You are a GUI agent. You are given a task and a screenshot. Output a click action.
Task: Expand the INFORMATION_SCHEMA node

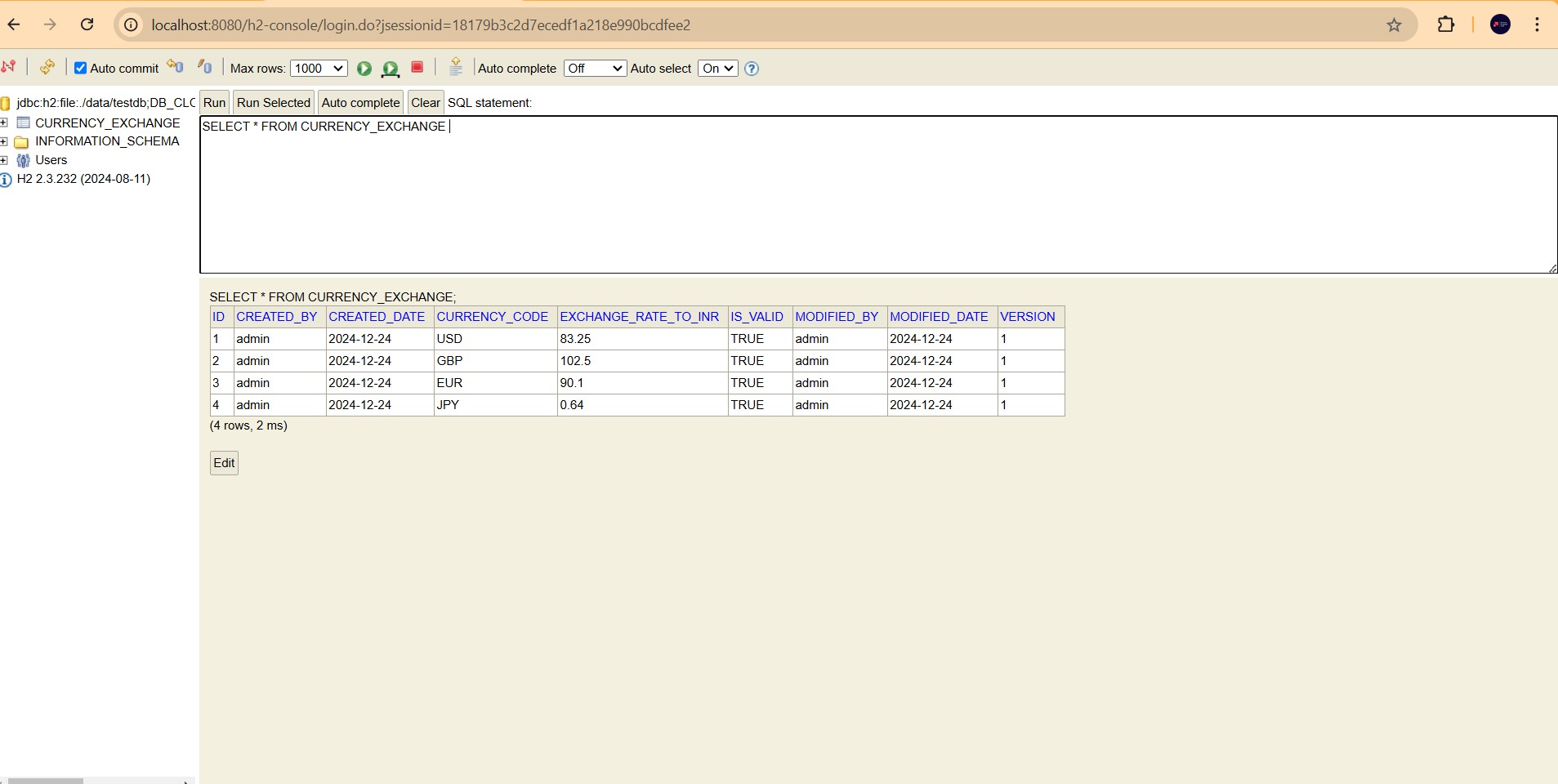click(x=4, y=141)
